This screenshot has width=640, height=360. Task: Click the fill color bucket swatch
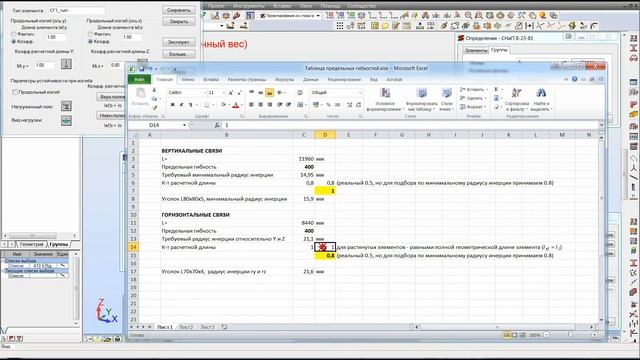[224, 105]
